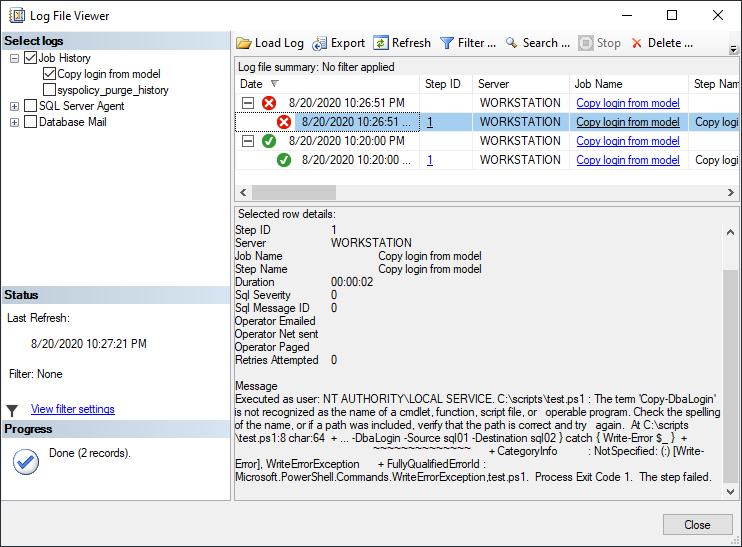Open the View filter settings link
Screen dimensions: 742x547
tap(73, 409)
